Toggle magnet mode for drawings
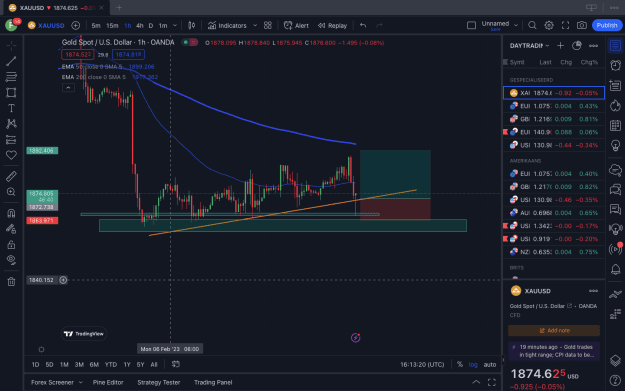The height and width of the screenshot is (391, 625). tap(11, 213)
